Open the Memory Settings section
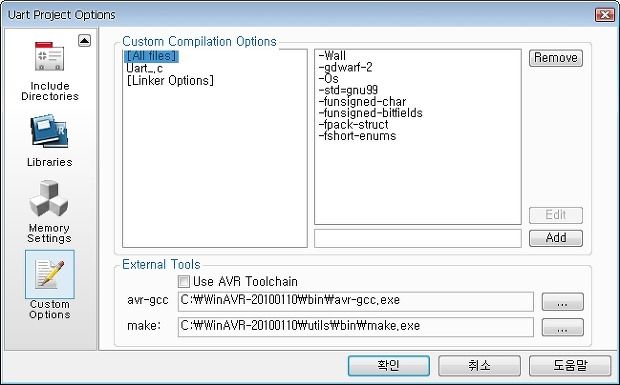Image resolution: width=620 pixels, height=385 pixels. coord(49,211)
